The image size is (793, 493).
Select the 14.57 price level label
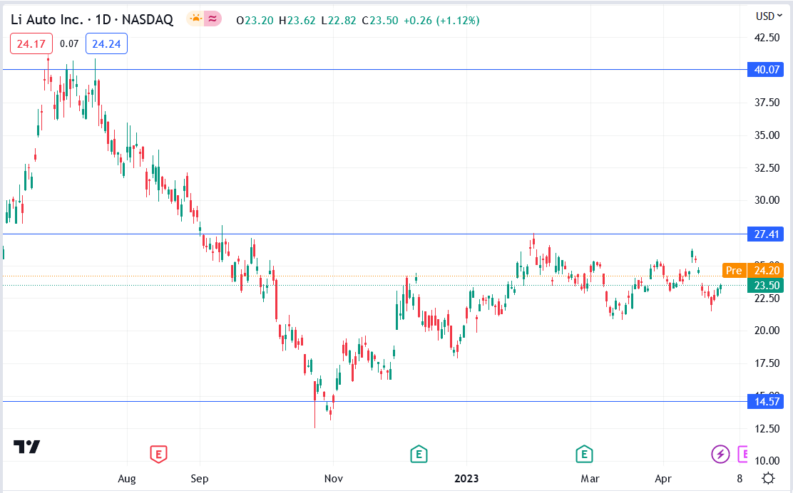[x=767, y=401]
